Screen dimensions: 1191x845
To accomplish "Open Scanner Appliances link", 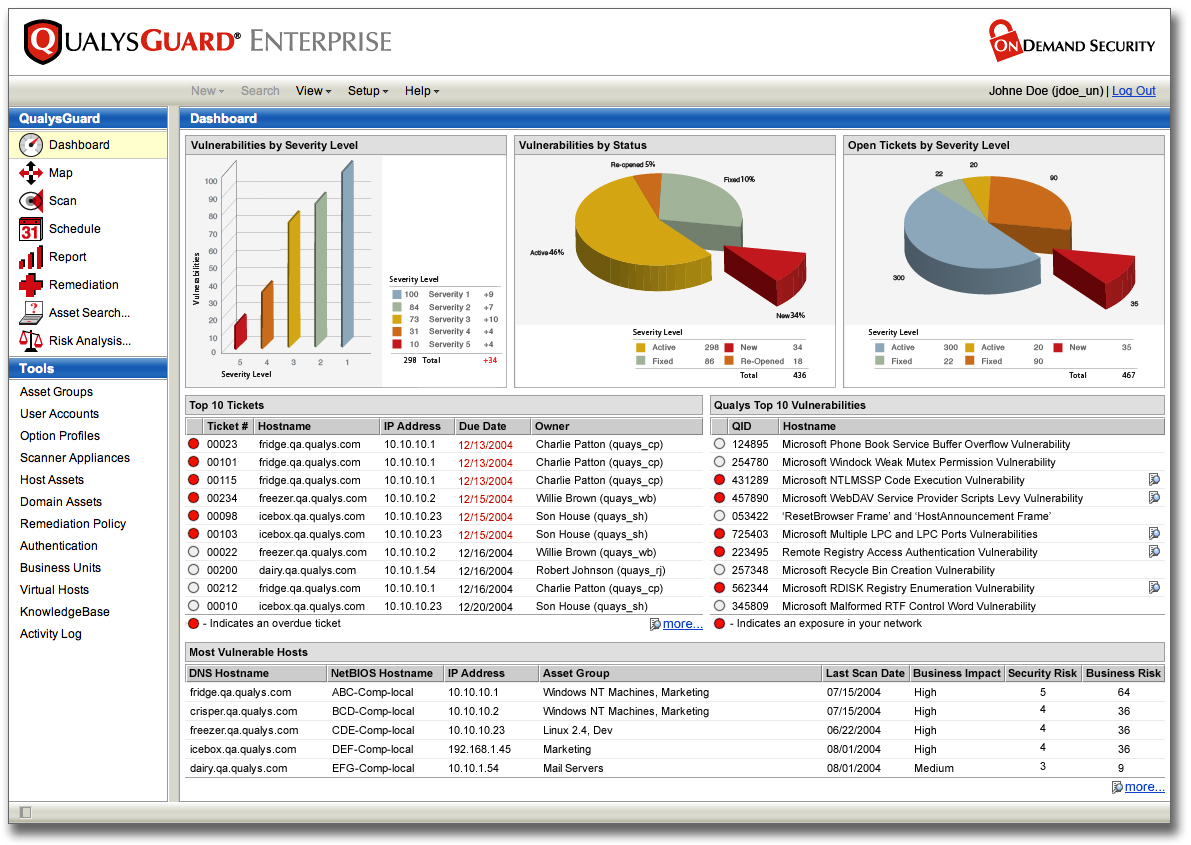I will point(74,458).
